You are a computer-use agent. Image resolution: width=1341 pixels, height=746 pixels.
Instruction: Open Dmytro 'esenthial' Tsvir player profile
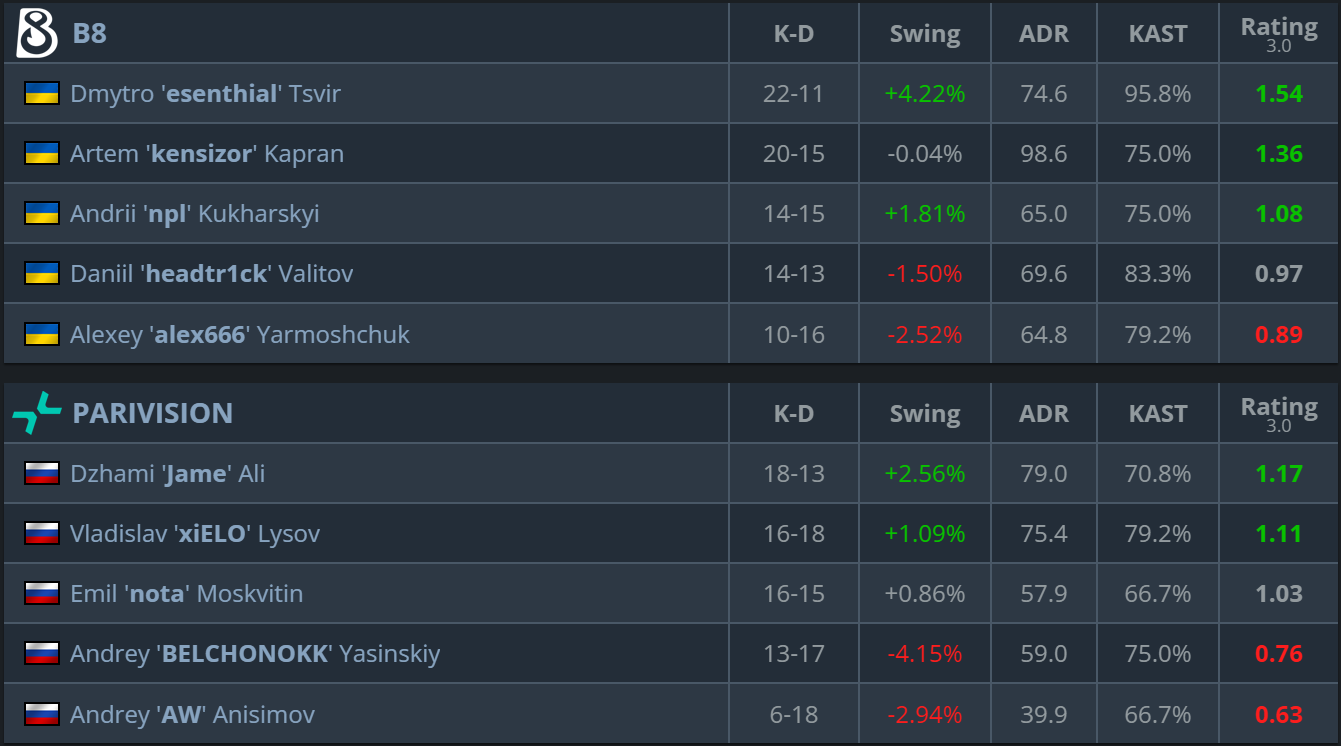point(205,94)
